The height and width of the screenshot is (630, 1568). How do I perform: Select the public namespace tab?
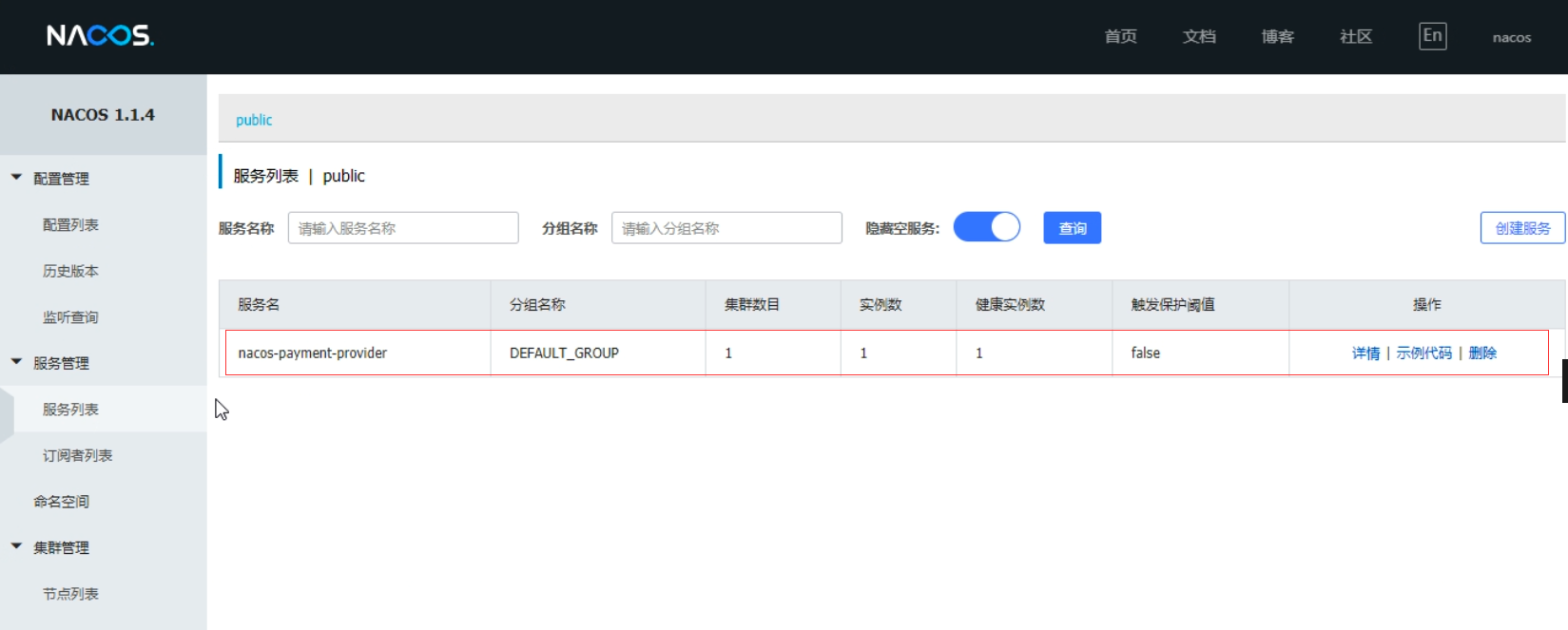[254, 120]
